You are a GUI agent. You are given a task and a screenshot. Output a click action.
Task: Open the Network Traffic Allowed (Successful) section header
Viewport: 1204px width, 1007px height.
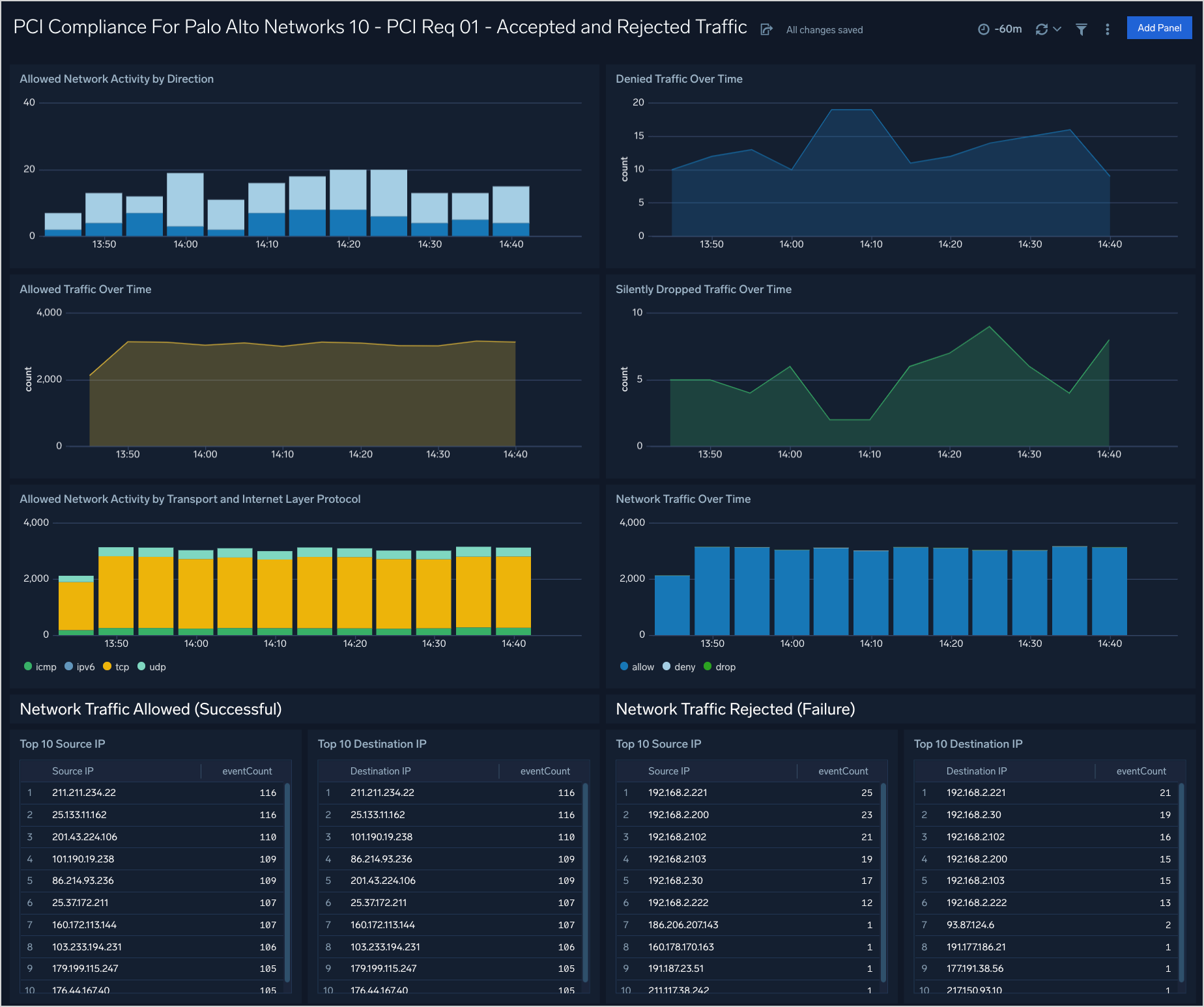150,709
